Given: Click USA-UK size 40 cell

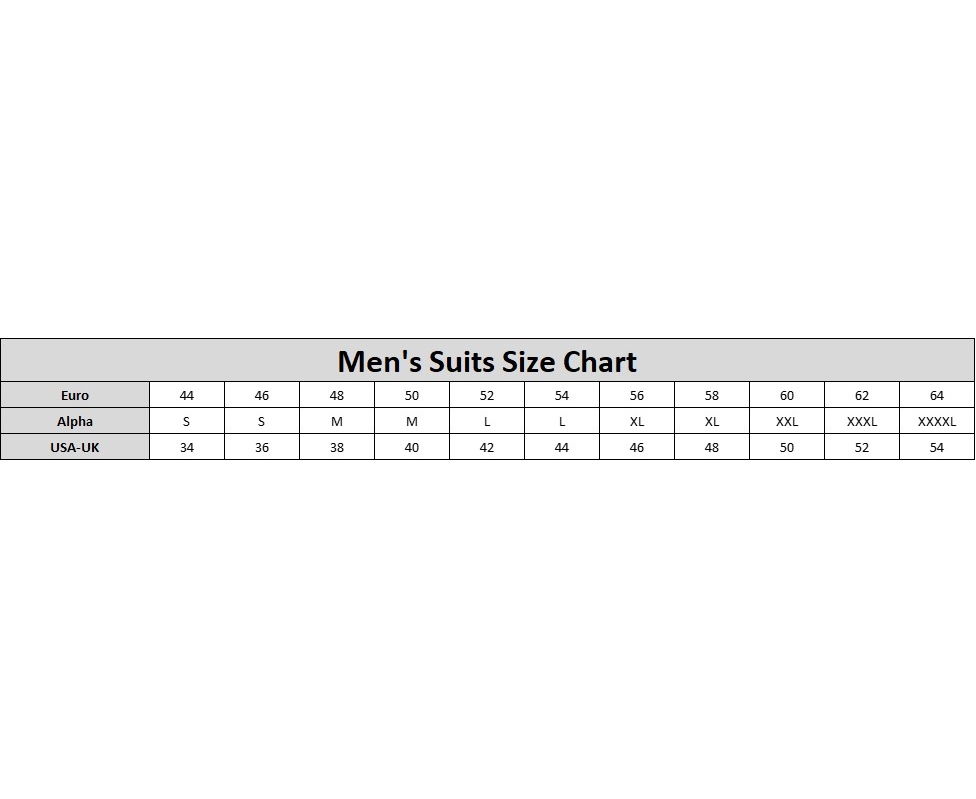Looking at the screenshot, I should 412,447.
